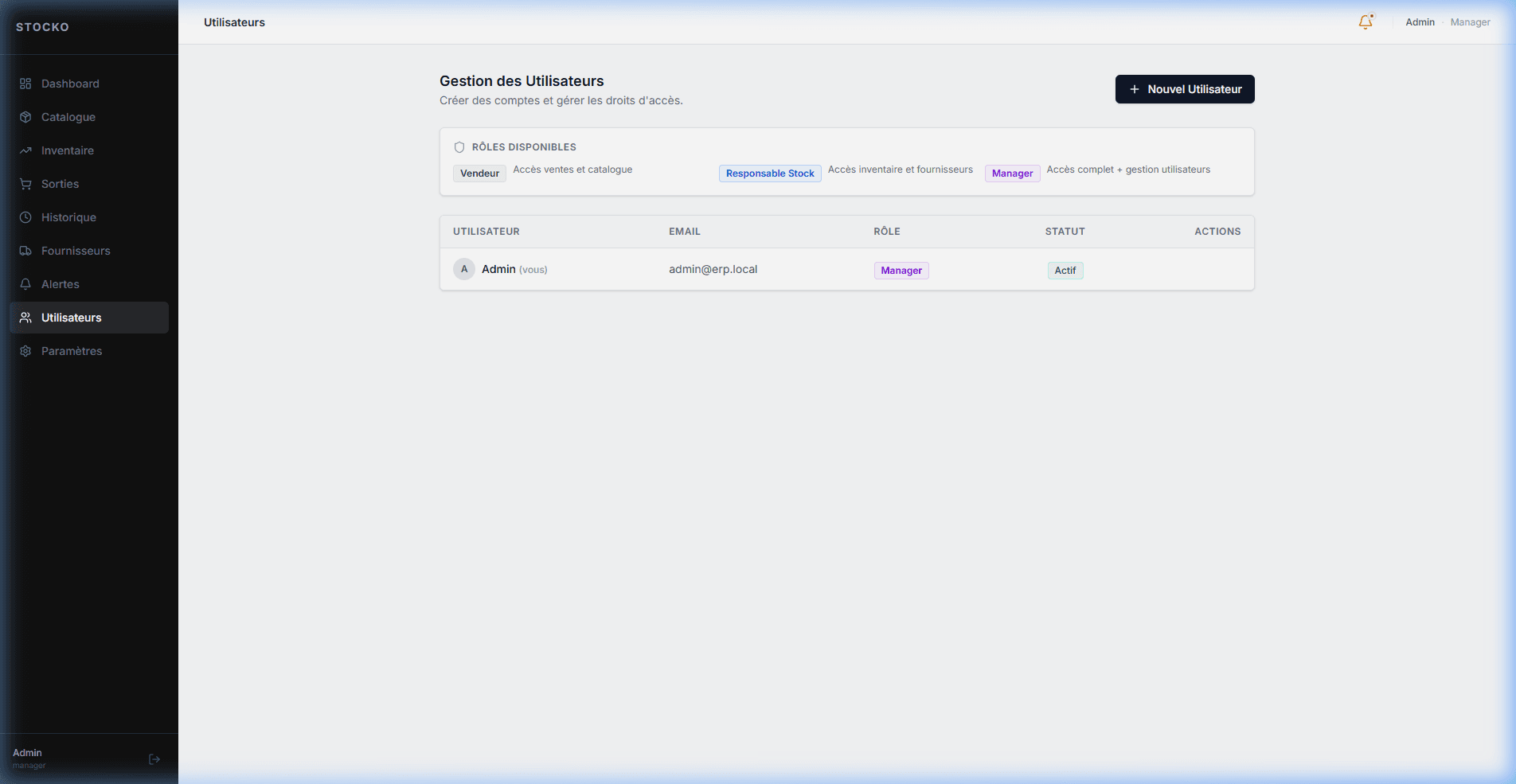
Task: Click the EMAIL column header
Action: click(x=685, y=232)
